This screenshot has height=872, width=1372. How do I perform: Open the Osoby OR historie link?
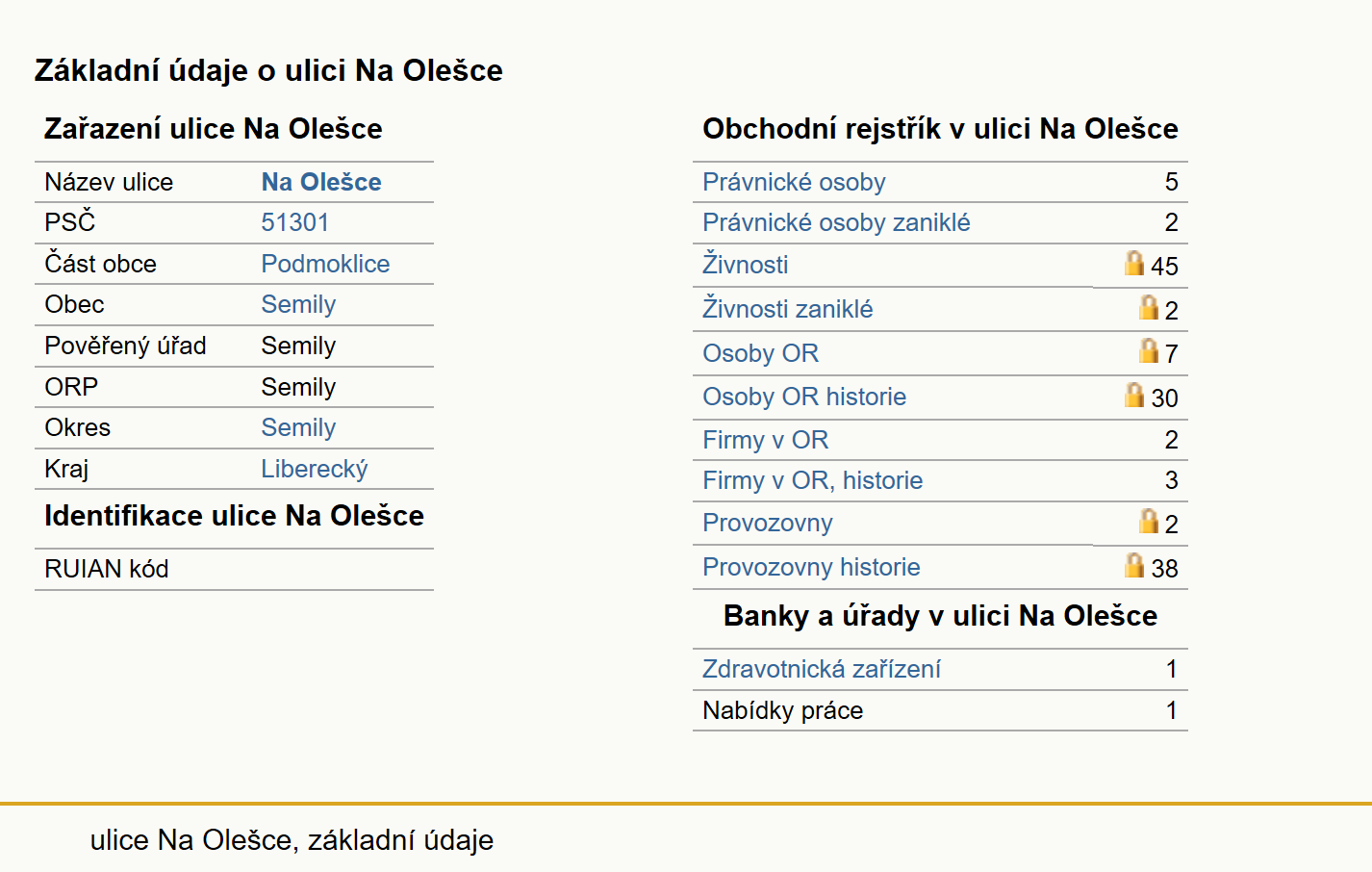tap(804, 397)
